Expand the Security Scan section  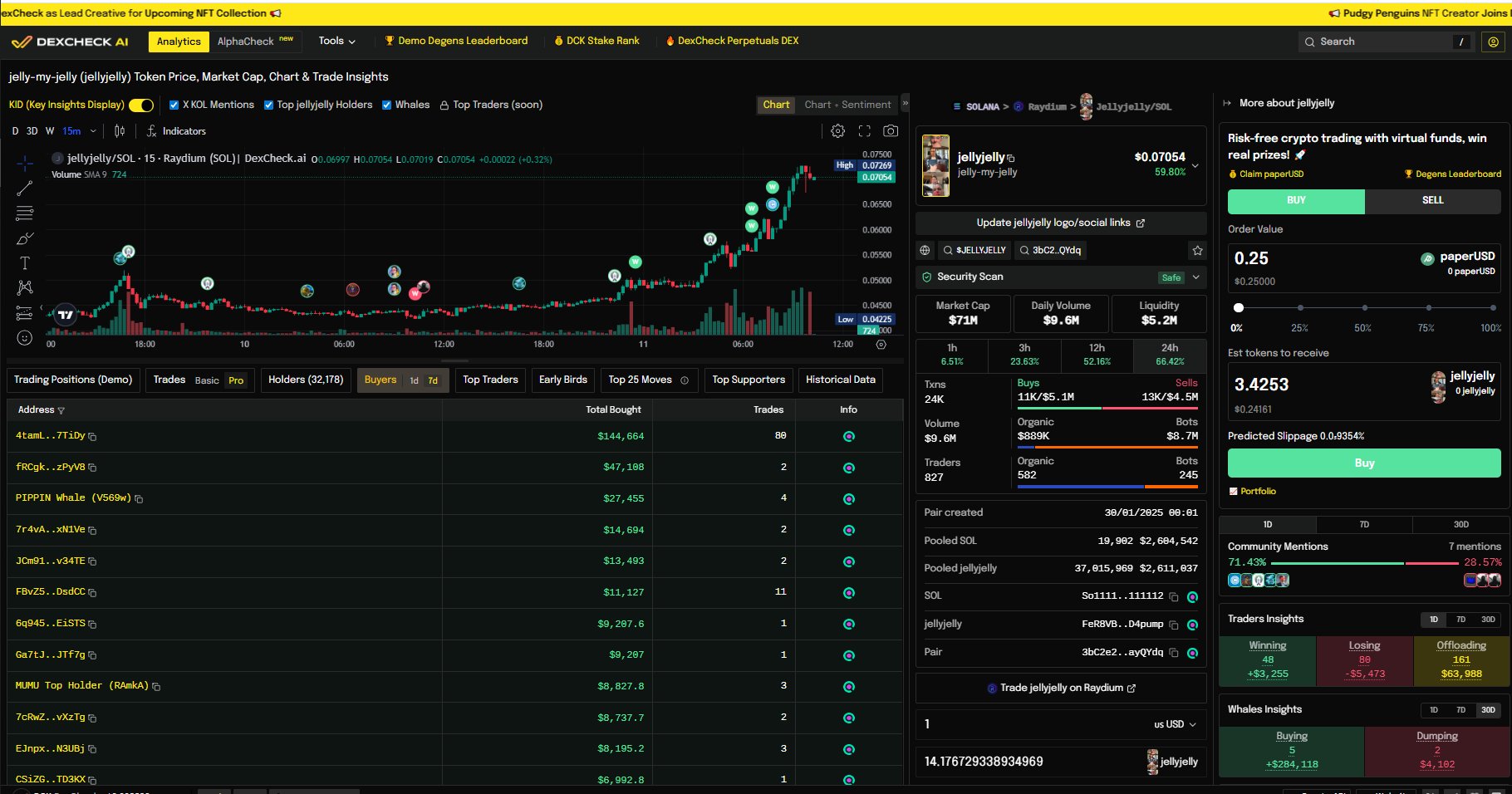click(x=1195, y=277)
